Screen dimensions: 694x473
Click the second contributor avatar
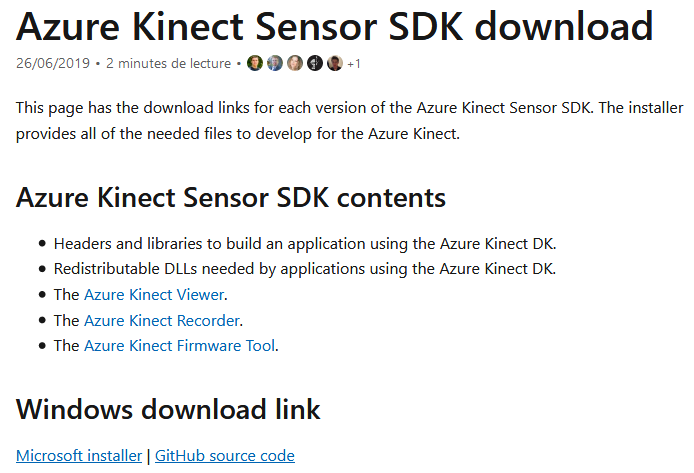275,63
